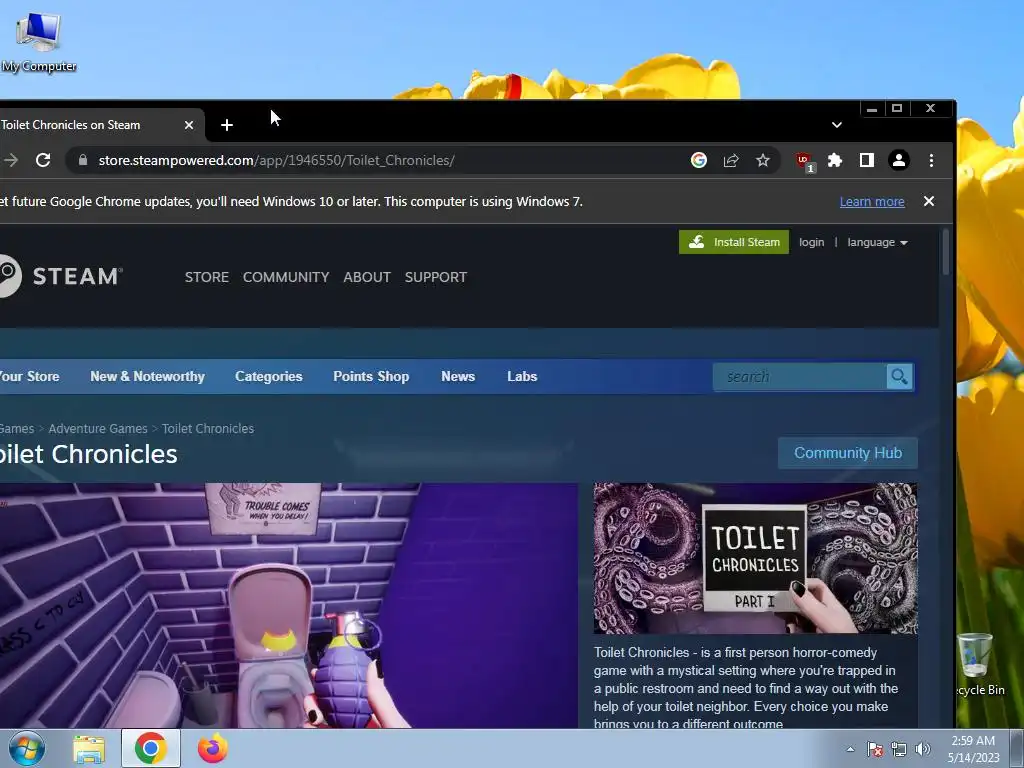This screenshot has width=1024, height=768.
Task: Open a new Chrome tab
Action: click(227, 125)
